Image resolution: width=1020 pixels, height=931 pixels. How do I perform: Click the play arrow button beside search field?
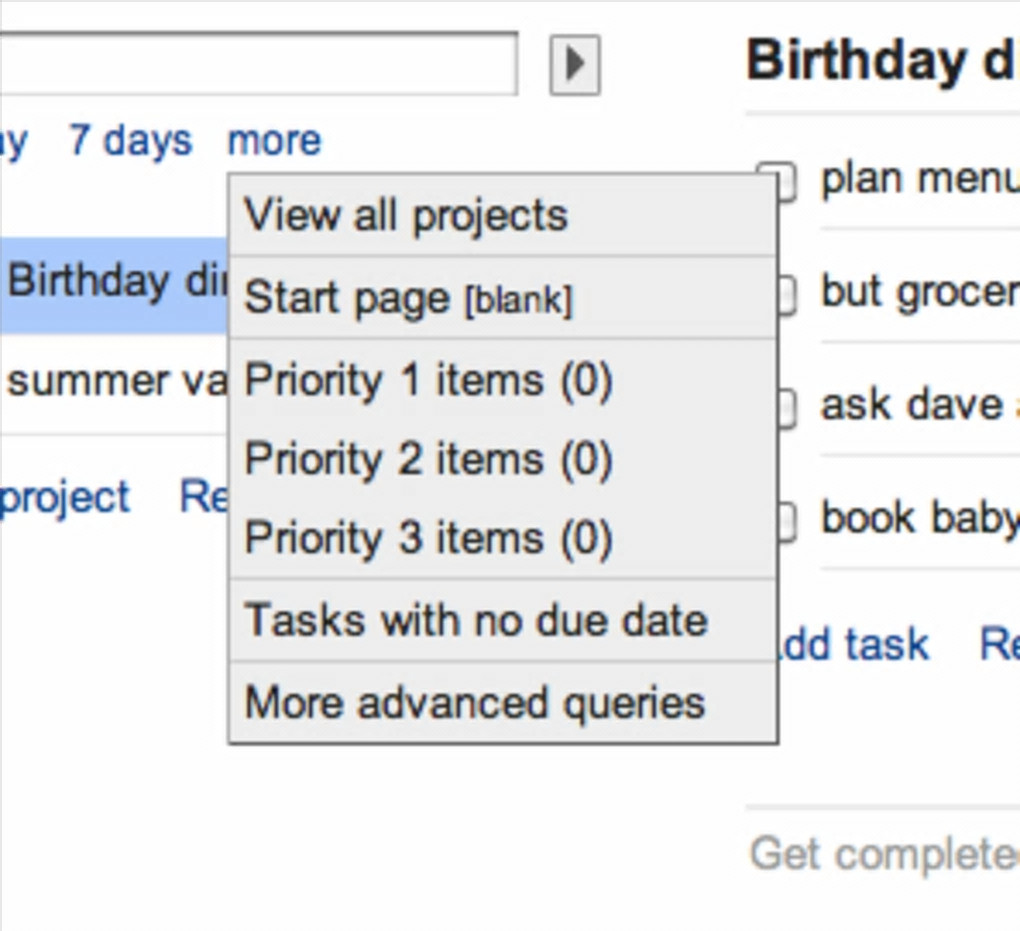[x=575, y=65]
